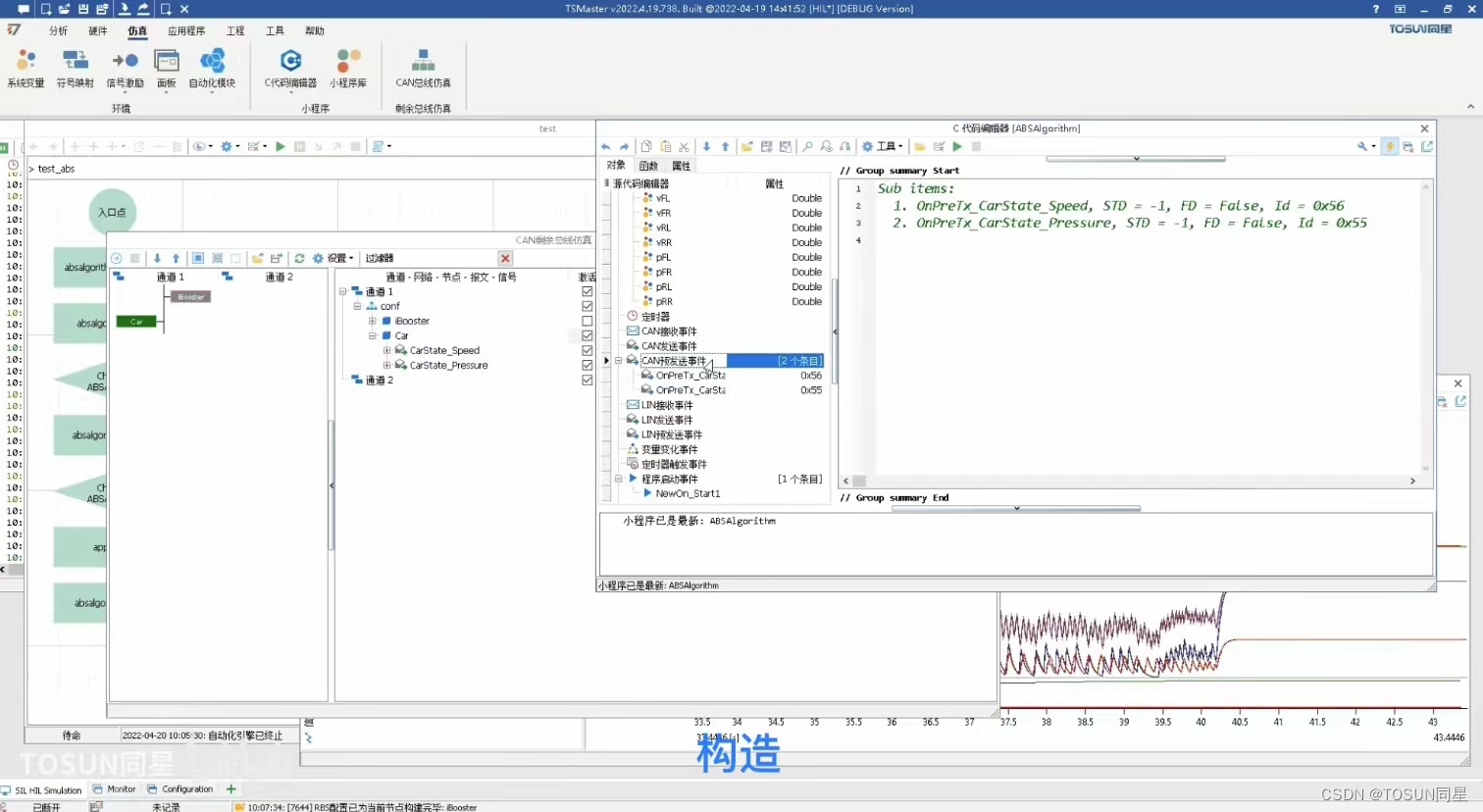This screenshot has height=812, width=1483.
Task: Click the upload arrow in CAN simulation toolbar
Action: [177, 259]
